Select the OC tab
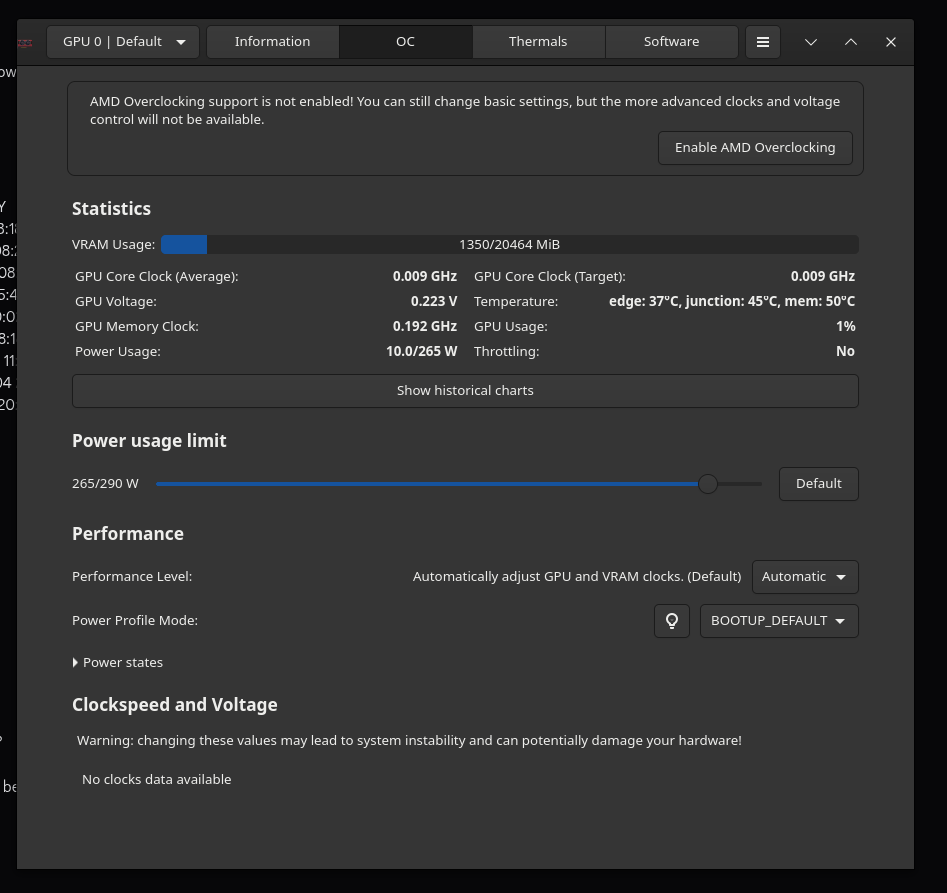Viewport: 947px width, 893px height. click(x=405, y=42)
